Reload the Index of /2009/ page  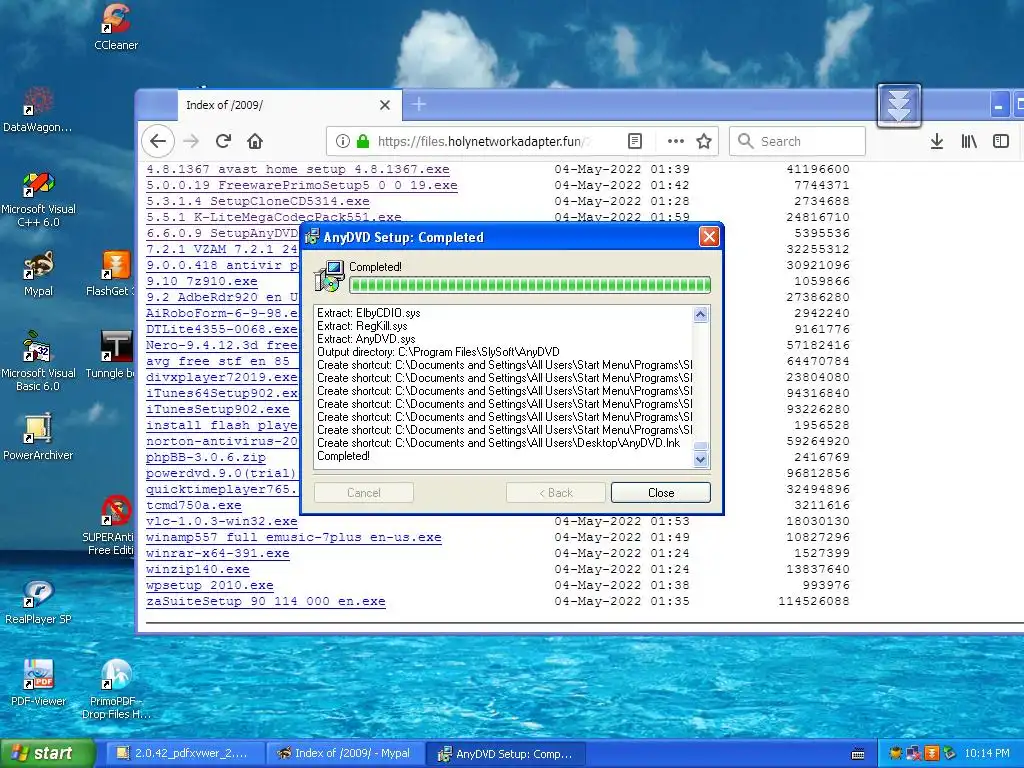(x=223, y=141)
